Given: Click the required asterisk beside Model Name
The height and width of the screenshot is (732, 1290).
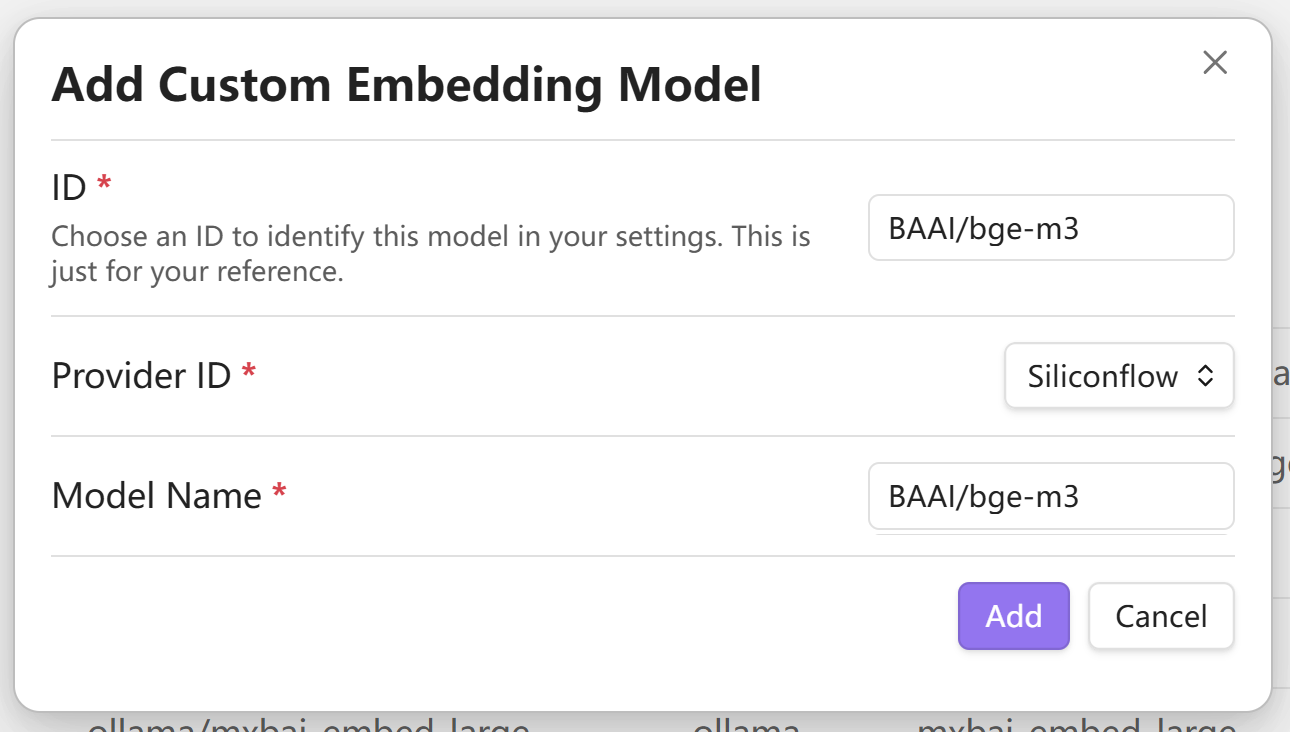Looking at the screenshot, I should click(x=279, y=493).
